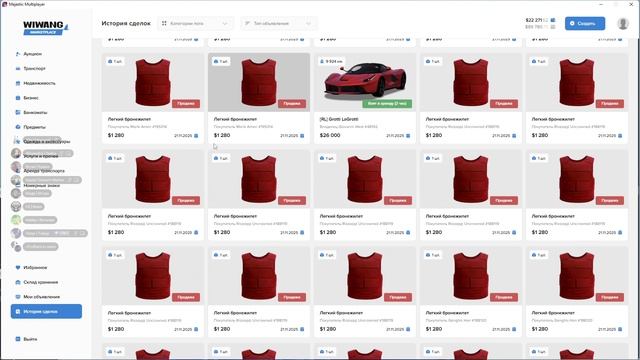Select История сделок in sidebar

(x=46, y=311)
